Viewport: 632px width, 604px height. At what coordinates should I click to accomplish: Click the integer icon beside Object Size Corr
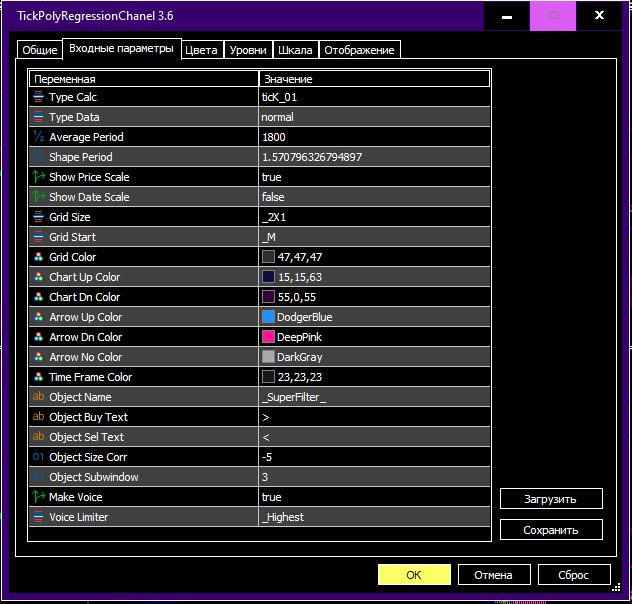pyautogui.click(x=38, y=457)
